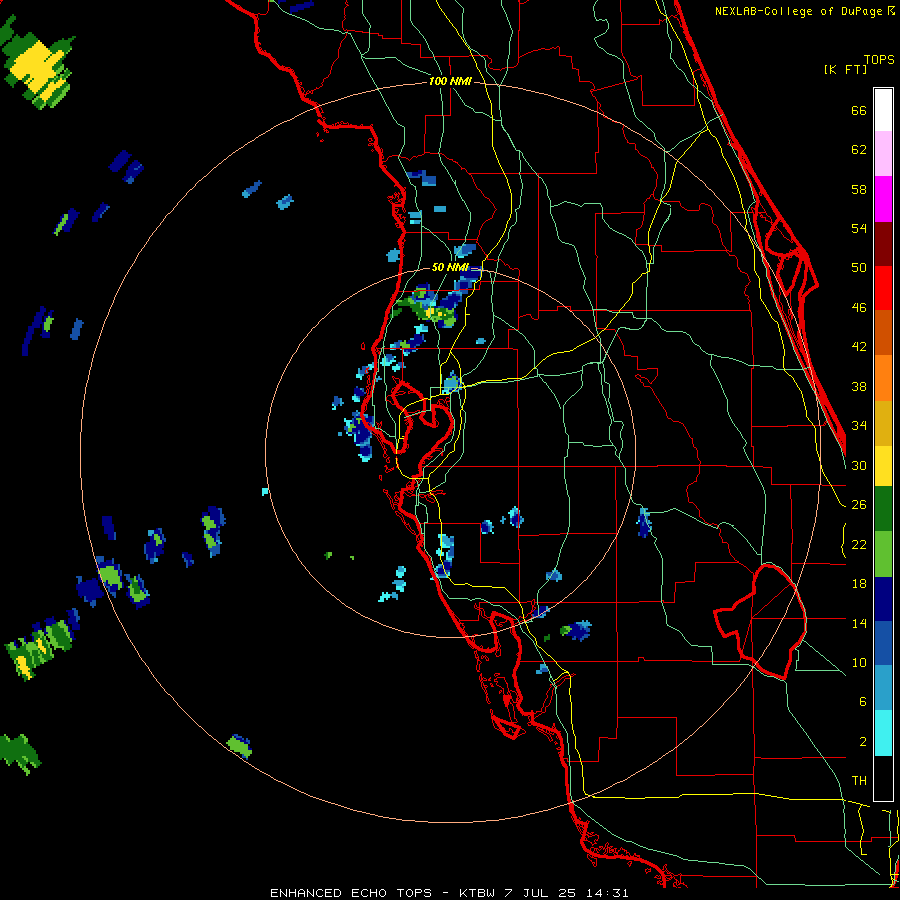Pick the medium blue legend swatch
The height and width of the screenshot is (900, 900).
pos(883,644)
